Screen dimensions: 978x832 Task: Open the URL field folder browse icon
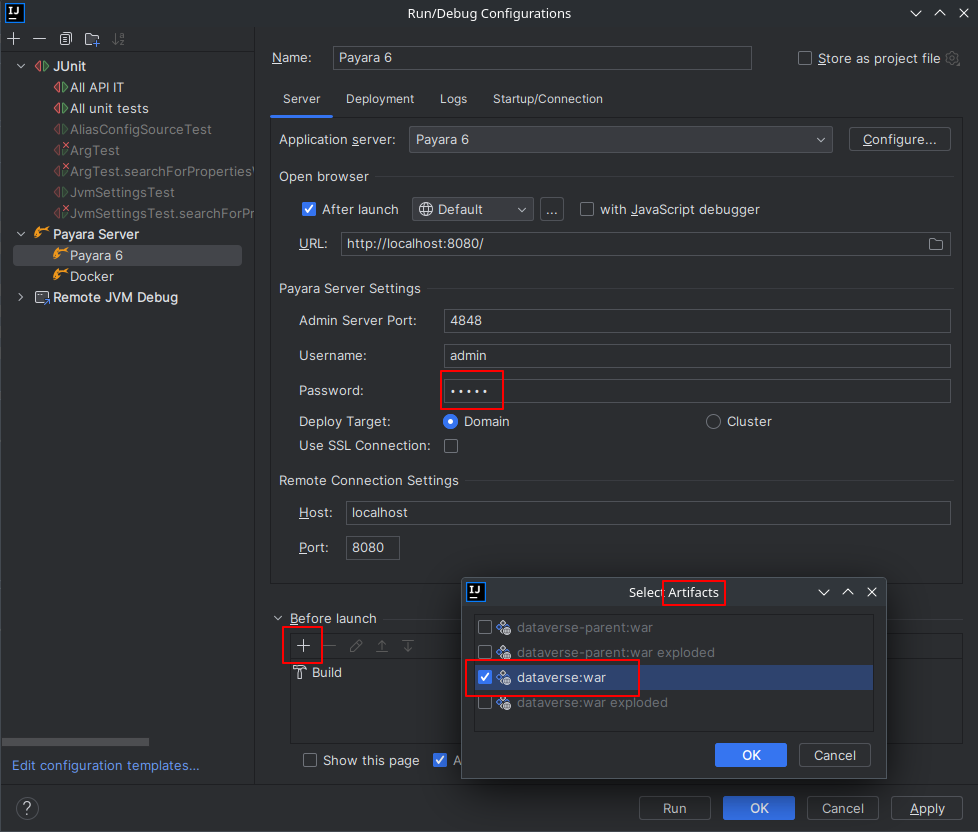click(x=935, y=243)
